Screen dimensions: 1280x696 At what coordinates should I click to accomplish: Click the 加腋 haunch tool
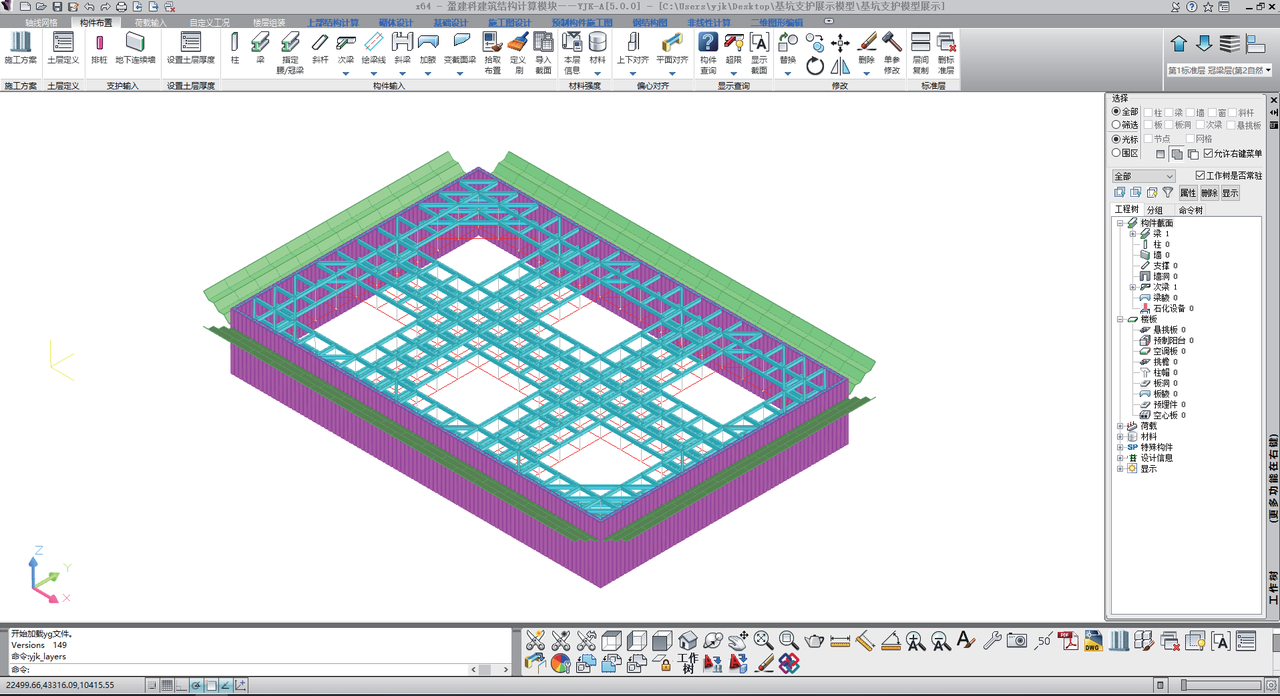tap(428, 48)
